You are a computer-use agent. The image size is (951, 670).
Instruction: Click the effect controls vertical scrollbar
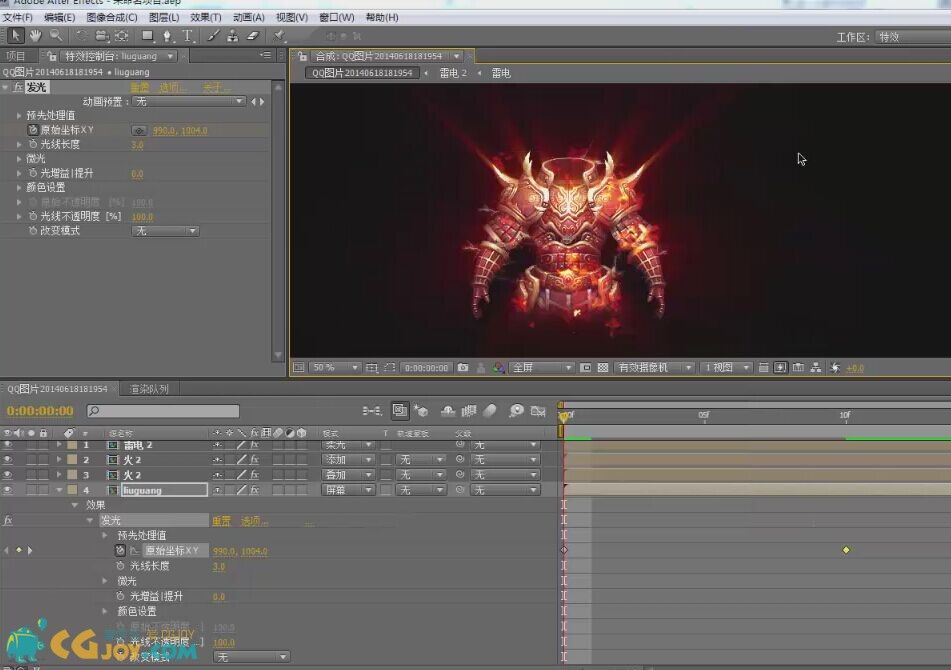pyautogui.click(x=278, y=222)
